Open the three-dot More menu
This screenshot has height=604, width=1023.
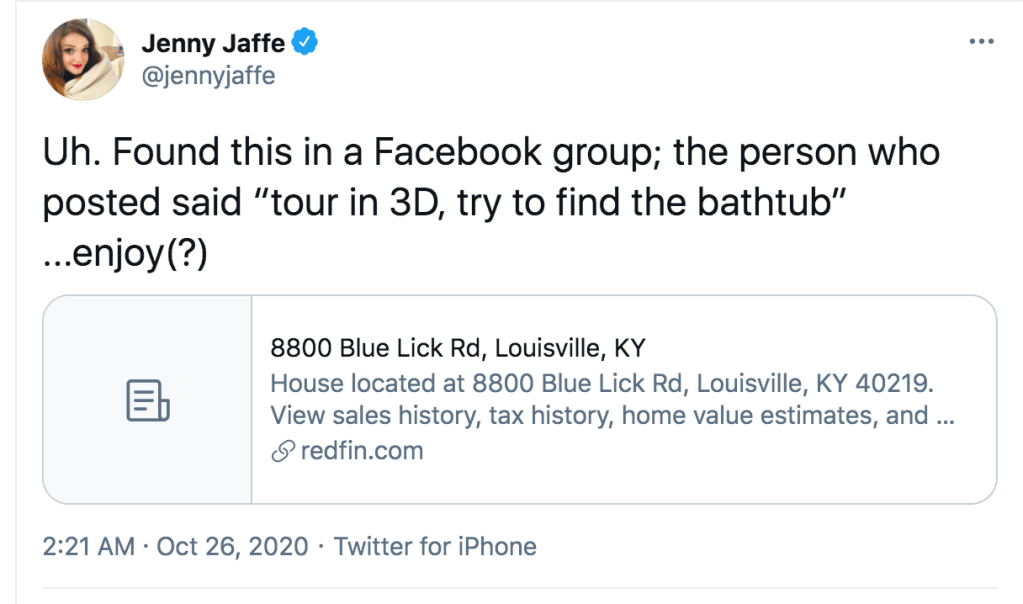point(982,42)
